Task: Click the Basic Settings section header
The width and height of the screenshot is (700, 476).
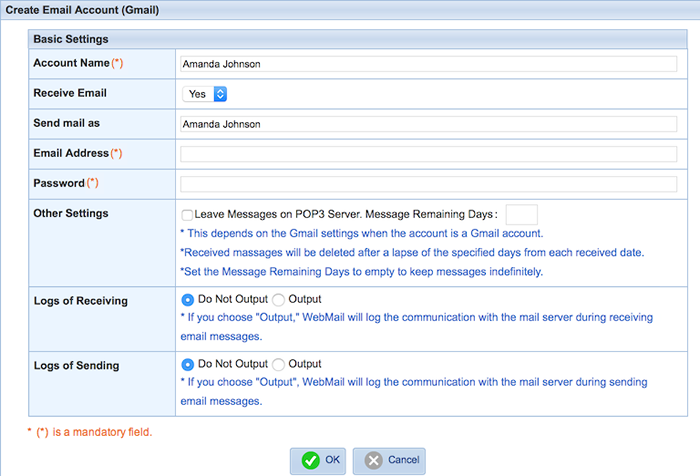Action: pos(71,39)
